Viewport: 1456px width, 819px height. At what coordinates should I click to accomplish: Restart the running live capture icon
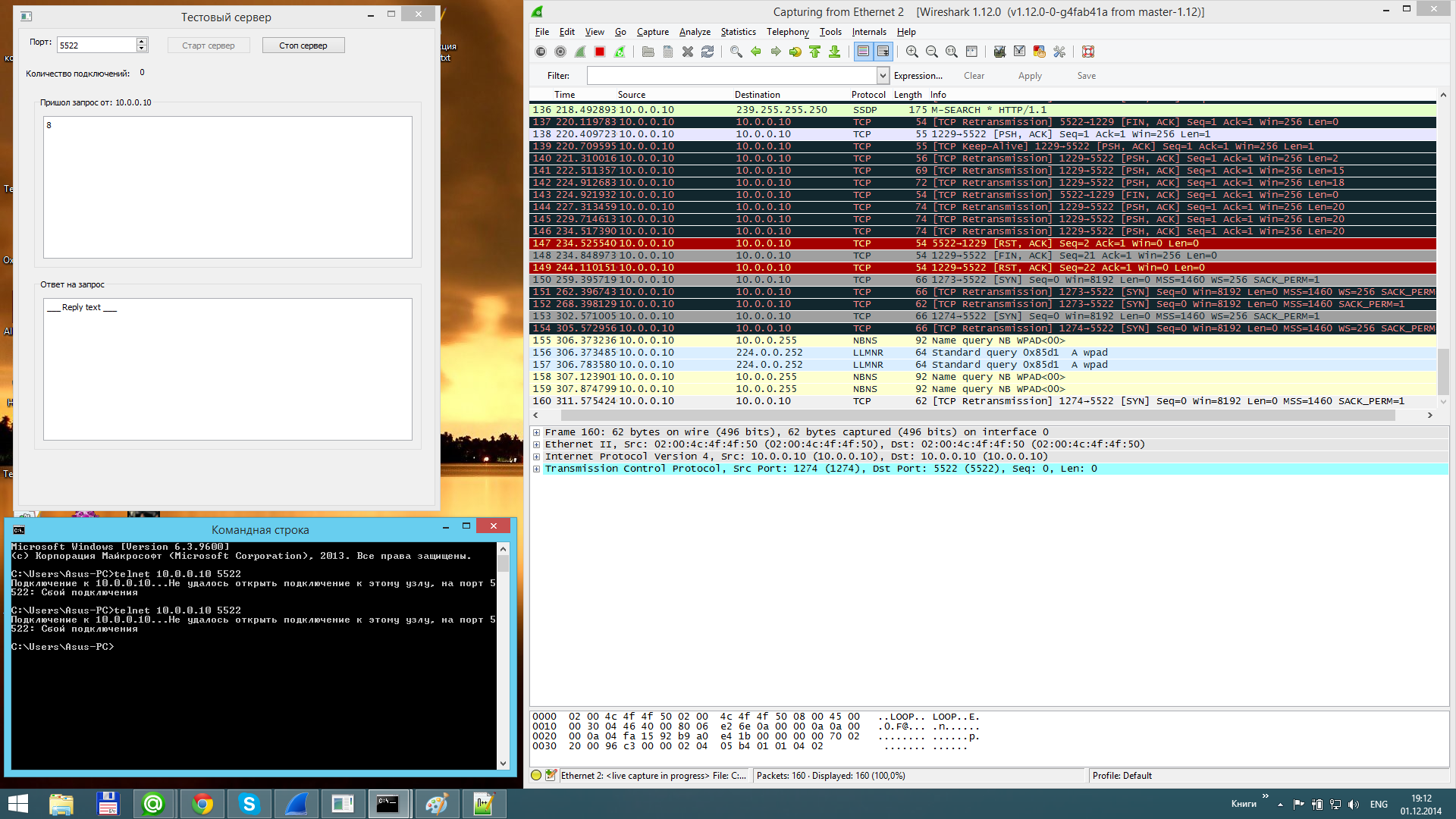[x=620, y=52]
